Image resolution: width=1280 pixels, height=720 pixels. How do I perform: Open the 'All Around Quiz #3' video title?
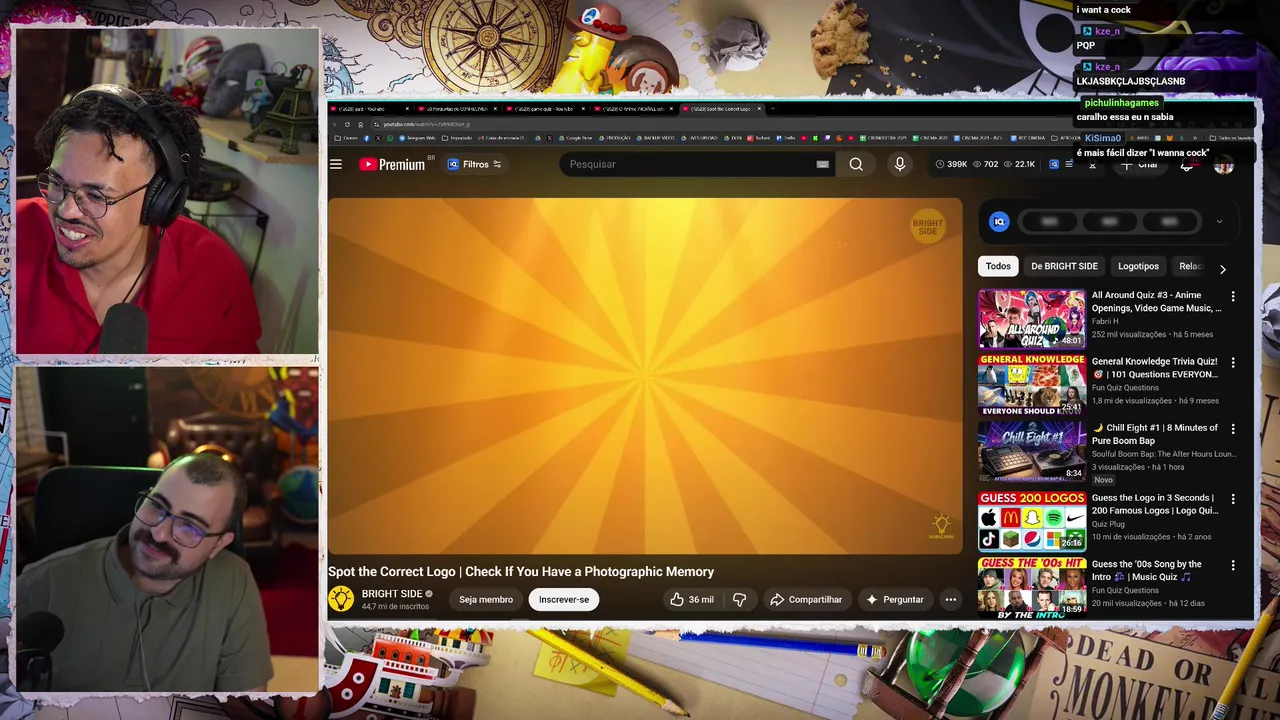click(x=1156, y=301)
